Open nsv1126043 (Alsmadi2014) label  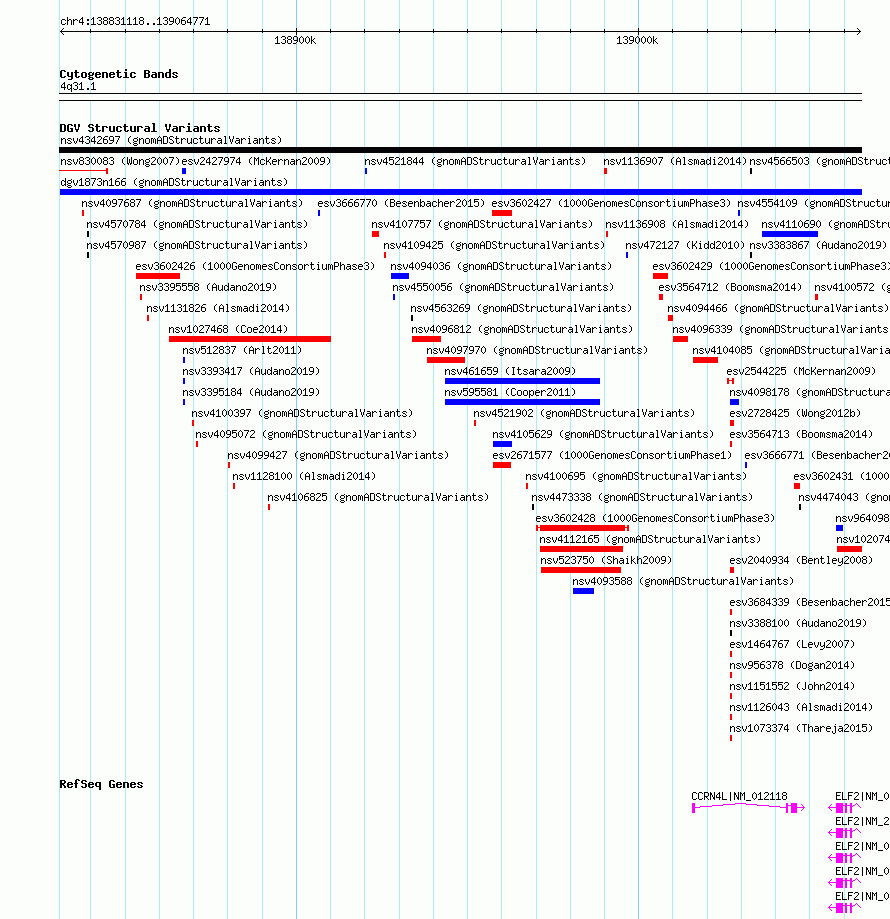801,708
